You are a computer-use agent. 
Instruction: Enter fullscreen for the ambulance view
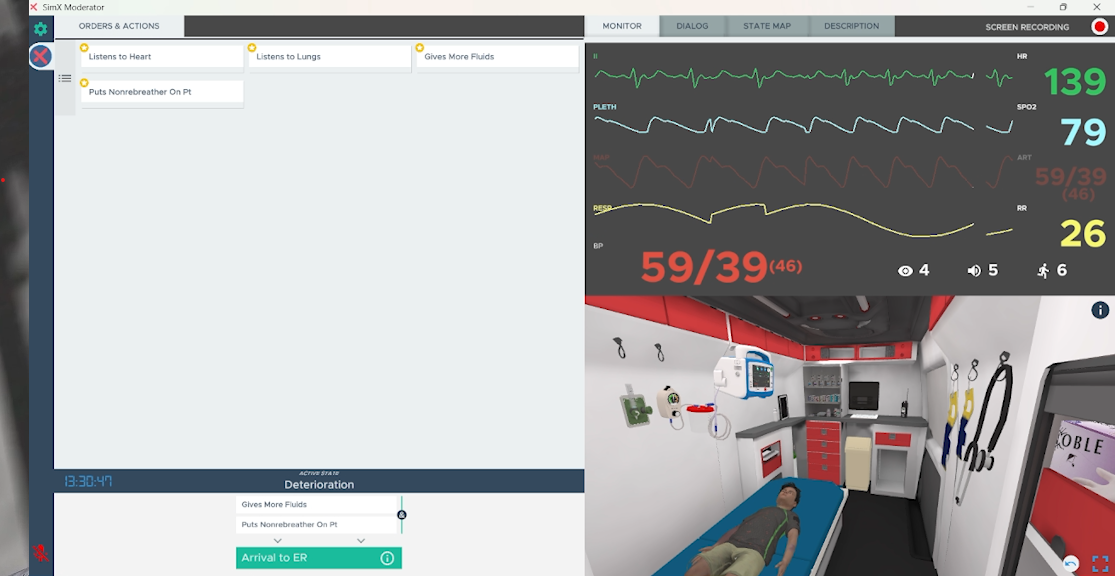click(1099, 564)
